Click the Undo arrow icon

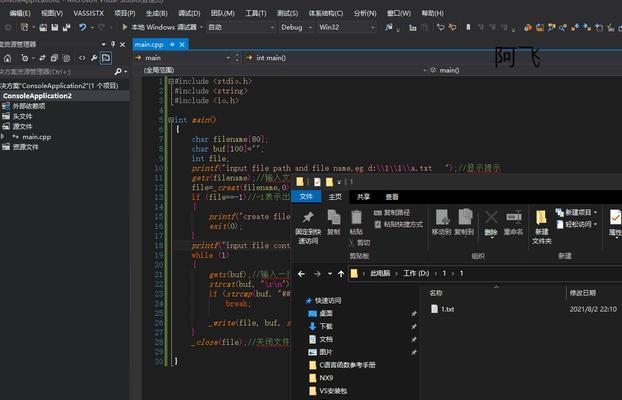pos(83,27)
